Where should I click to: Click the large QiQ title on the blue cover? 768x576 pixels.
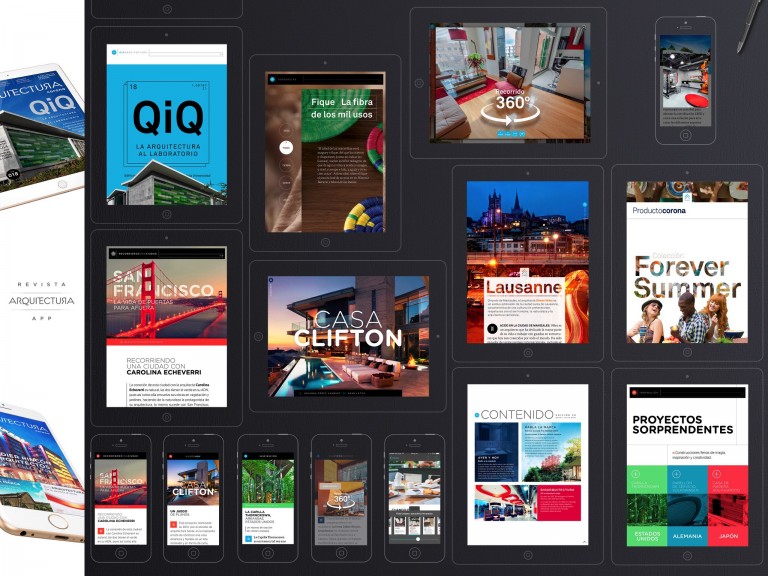pos(168,118)
